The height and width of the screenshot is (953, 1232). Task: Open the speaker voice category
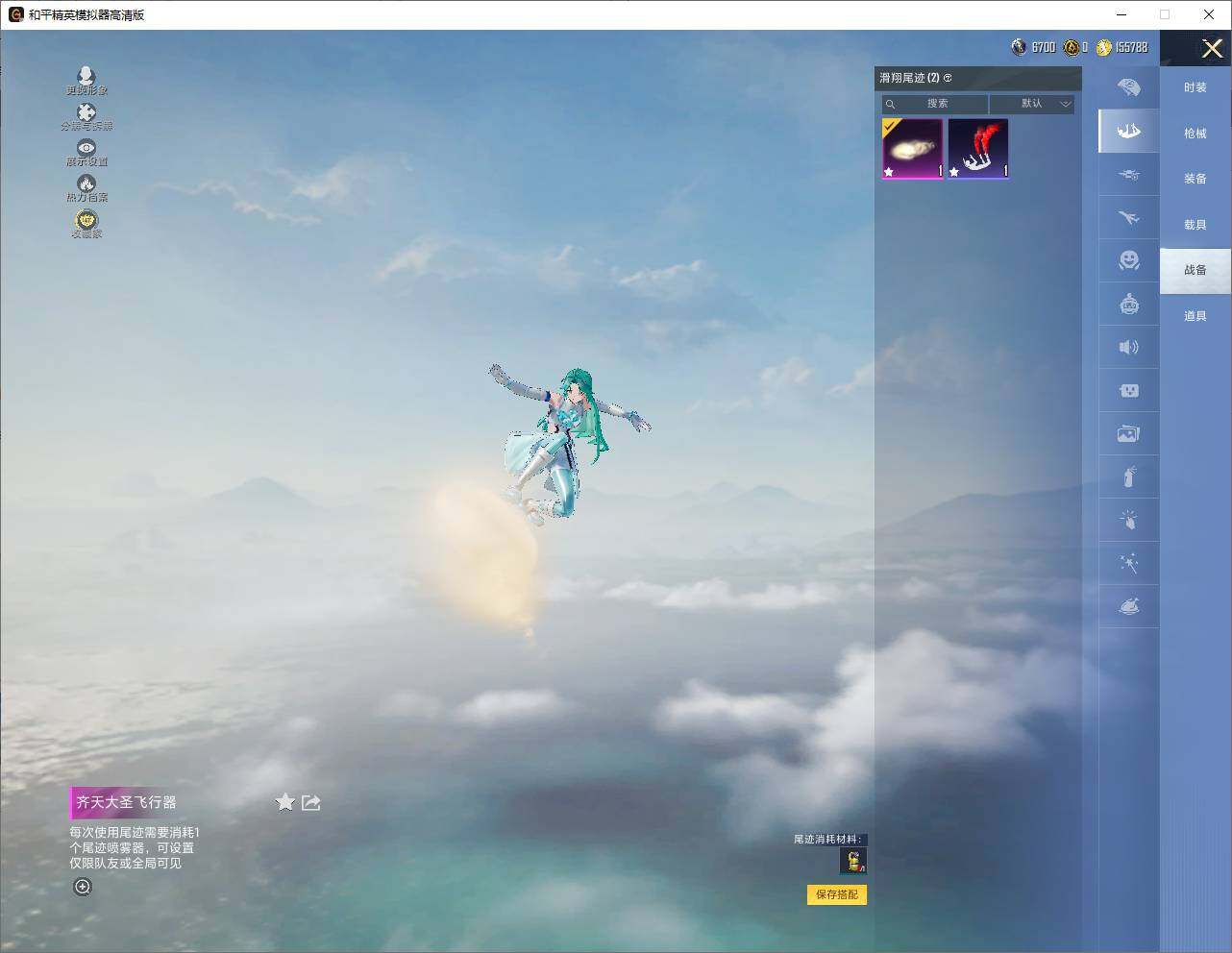click(x=1129, y=347)
